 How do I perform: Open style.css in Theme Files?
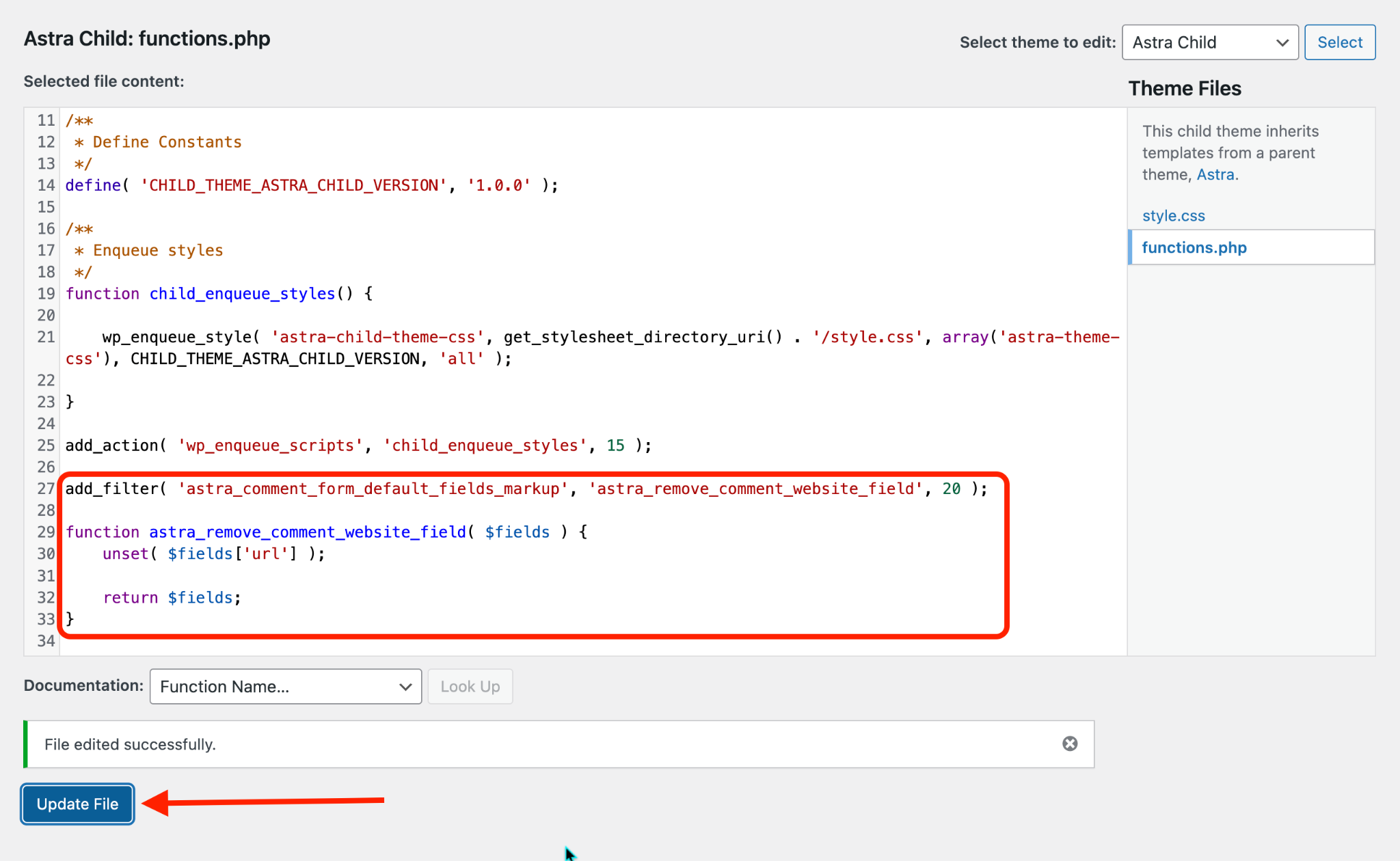[x=1173, y=216]
